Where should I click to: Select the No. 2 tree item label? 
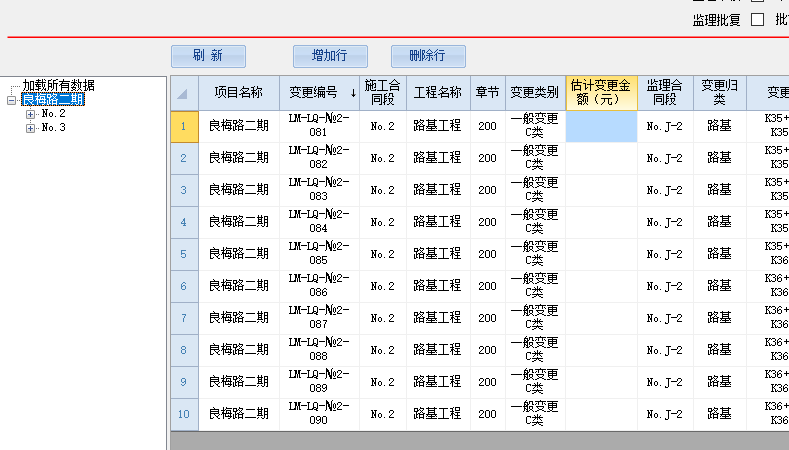click(53, 114)
